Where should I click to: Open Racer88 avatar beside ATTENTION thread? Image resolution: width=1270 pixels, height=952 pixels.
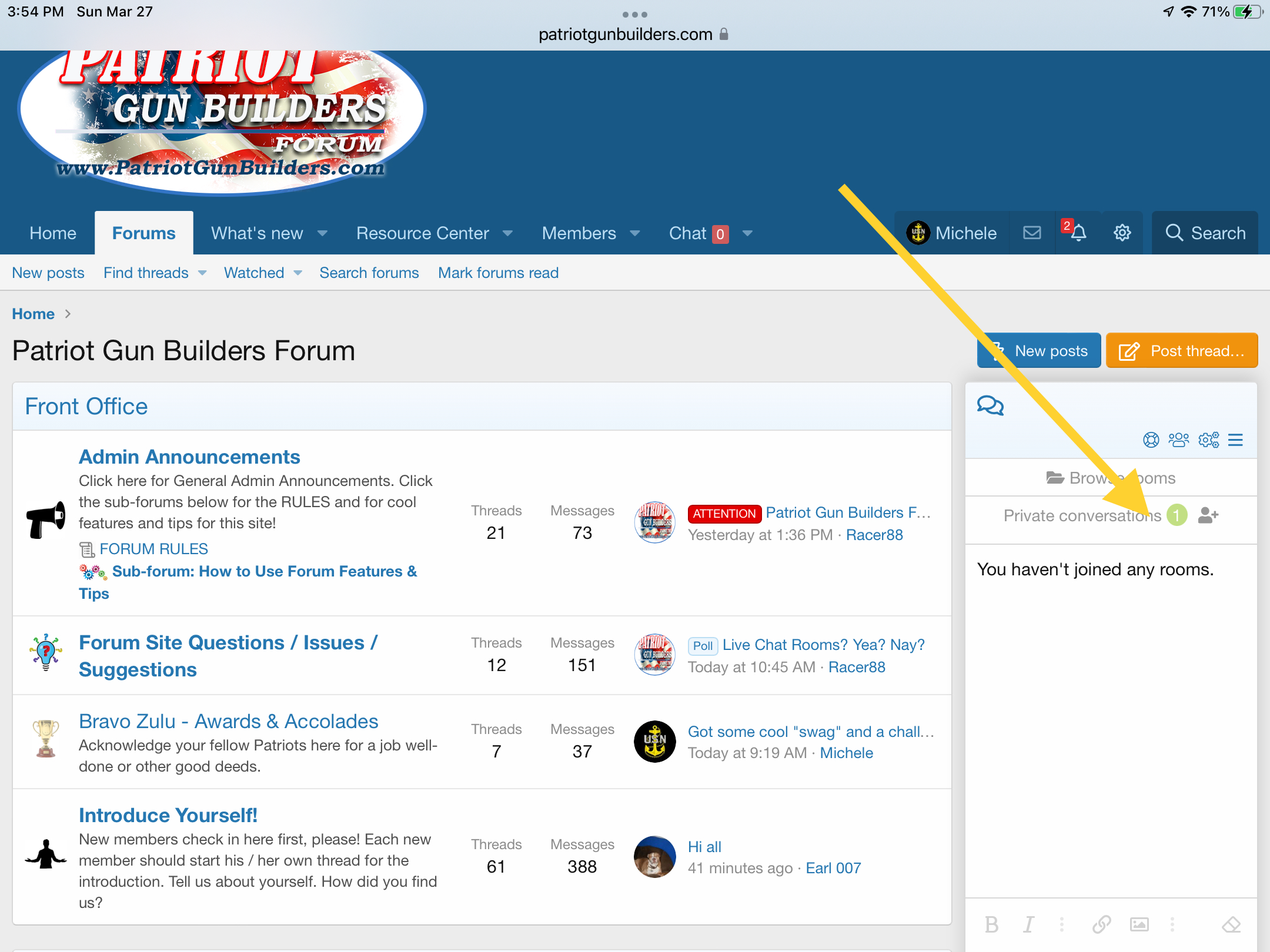pos(654,522)
